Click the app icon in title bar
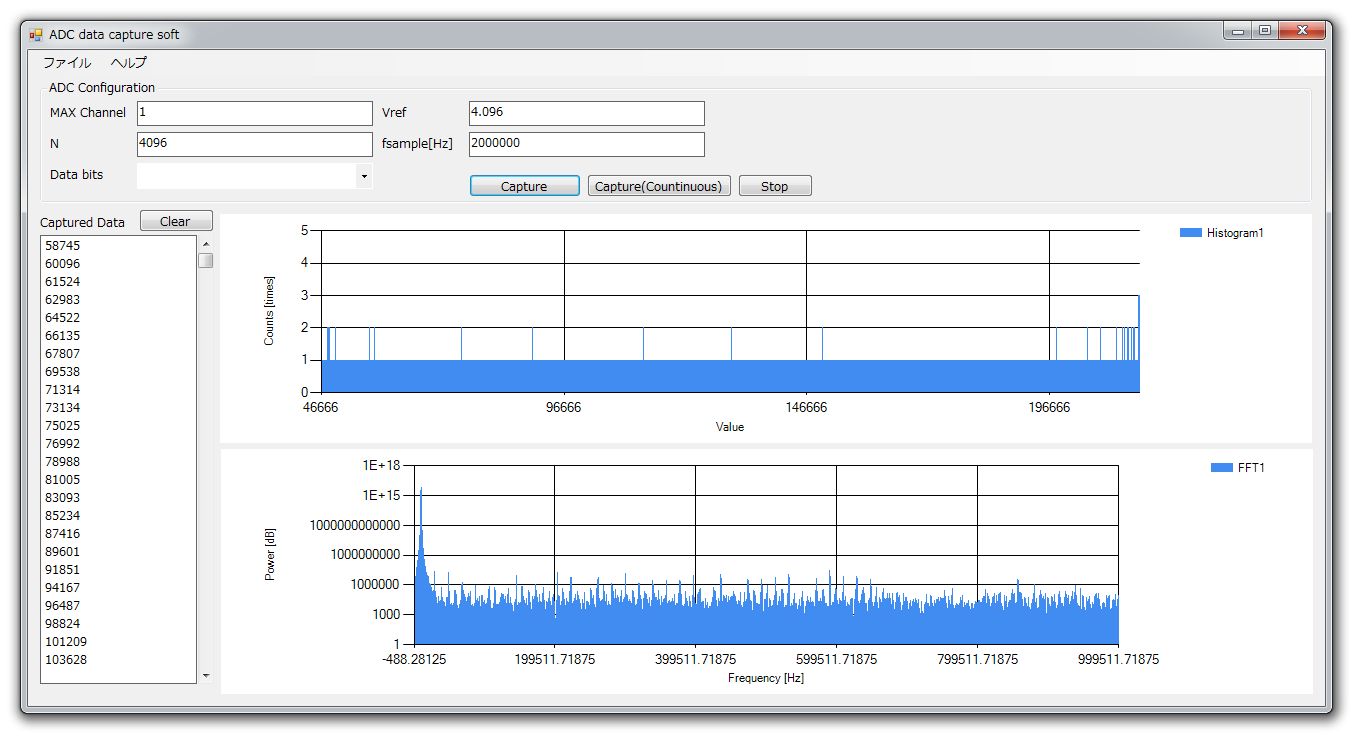The width and height of the screenshot is (1353, 734). [36, 35]
